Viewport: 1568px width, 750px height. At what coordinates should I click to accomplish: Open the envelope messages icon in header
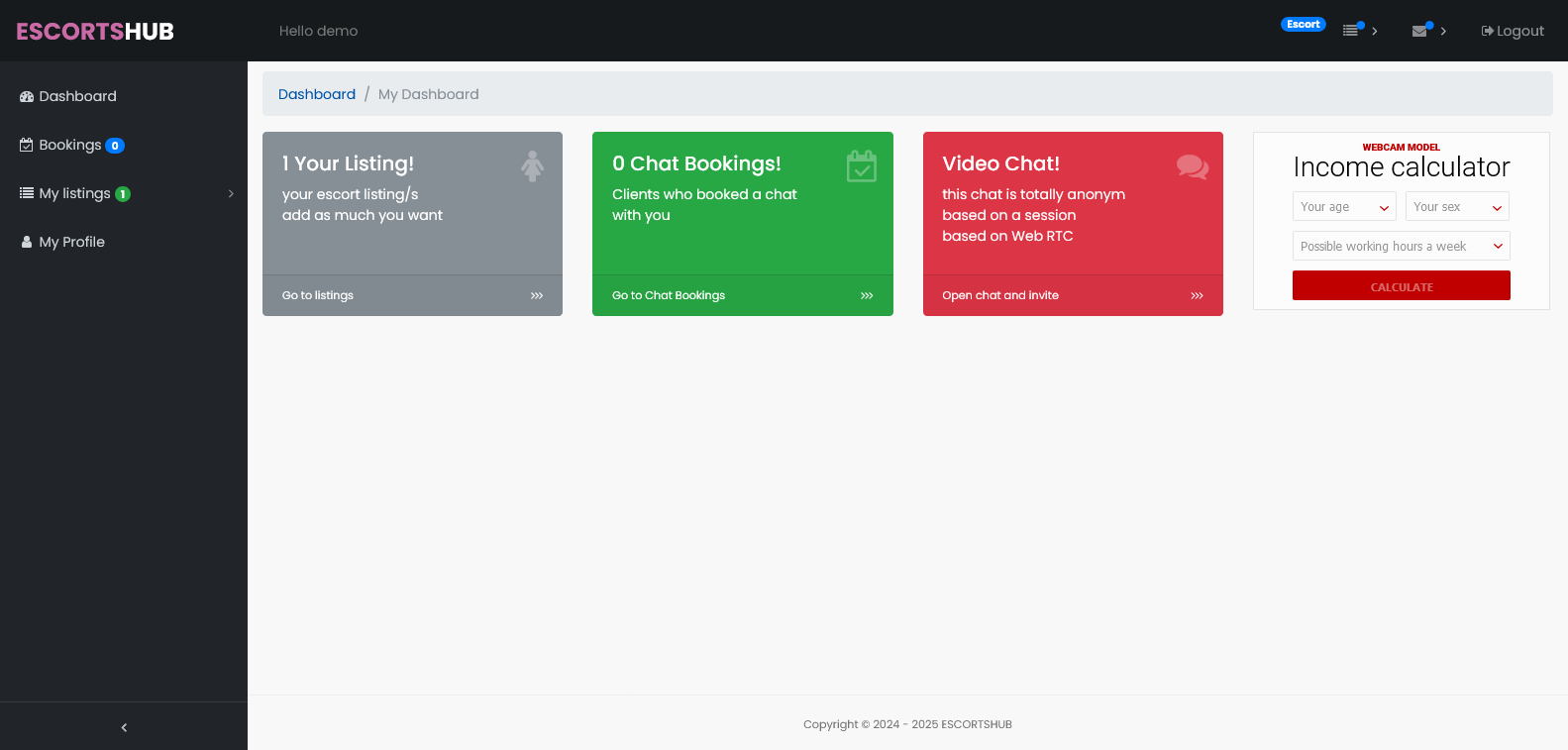click(x=1420, y=30)
